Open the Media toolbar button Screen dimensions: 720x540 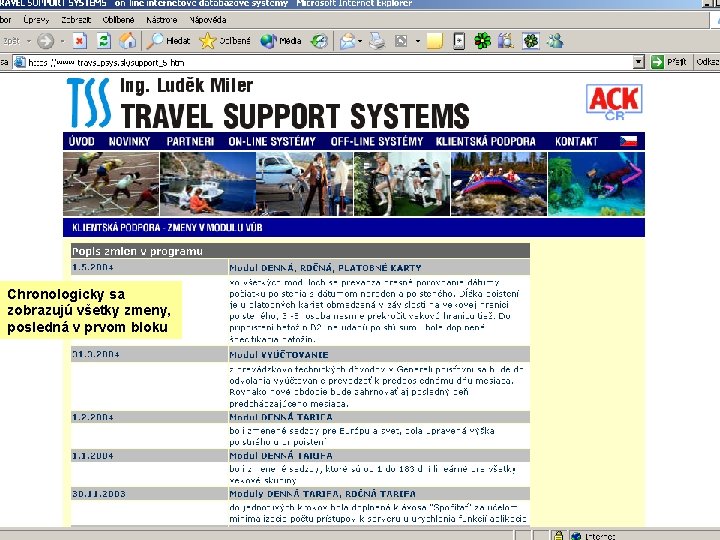pyautogui.click(x=281, y=41)
